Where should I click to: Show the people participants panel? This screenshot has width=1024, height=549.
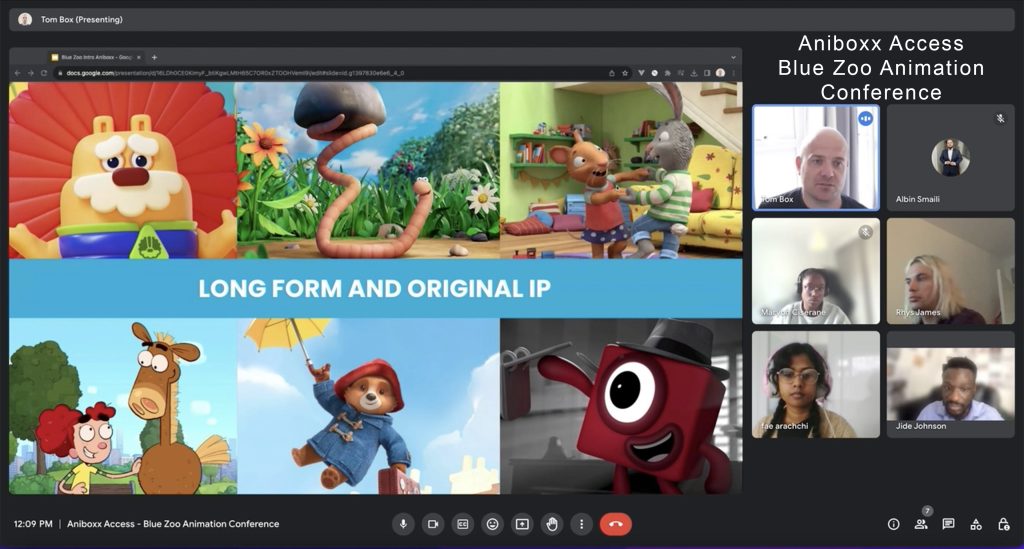[921, 524]
